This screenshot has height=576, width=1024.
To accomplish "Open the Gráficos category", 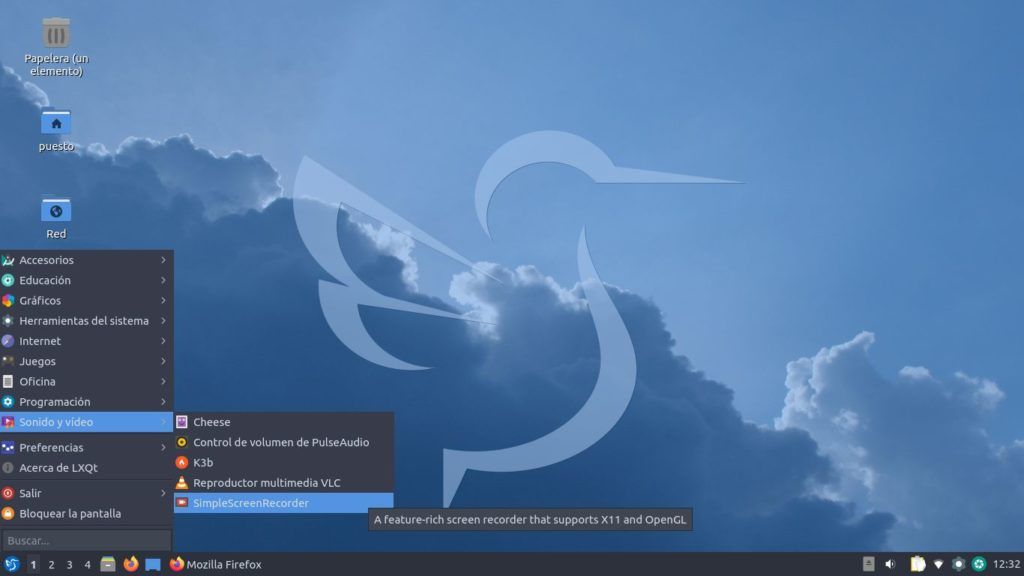I will pos(40,300).
